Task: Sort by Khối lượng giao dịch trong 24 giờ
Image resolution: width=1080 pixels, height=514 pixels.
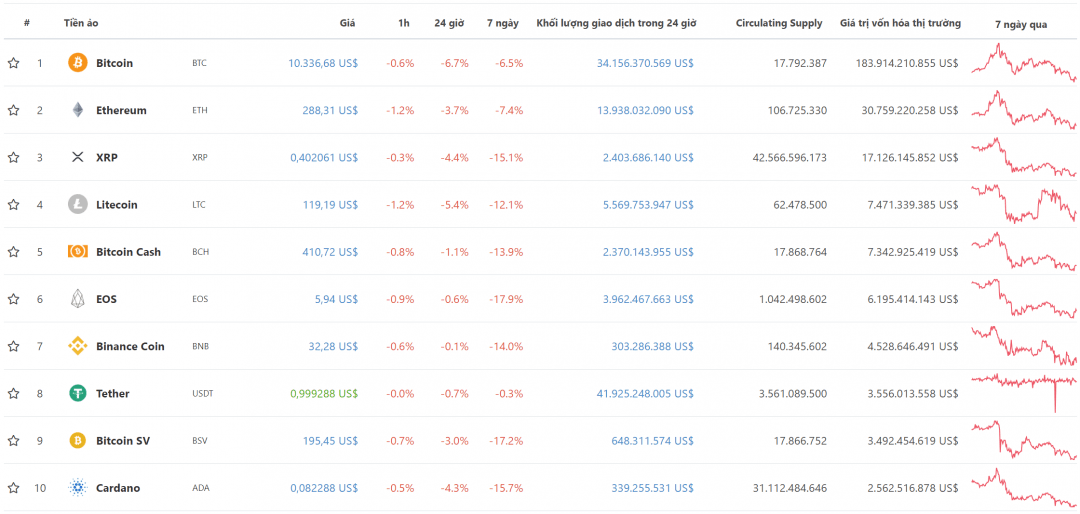Action: click(616, 23)
